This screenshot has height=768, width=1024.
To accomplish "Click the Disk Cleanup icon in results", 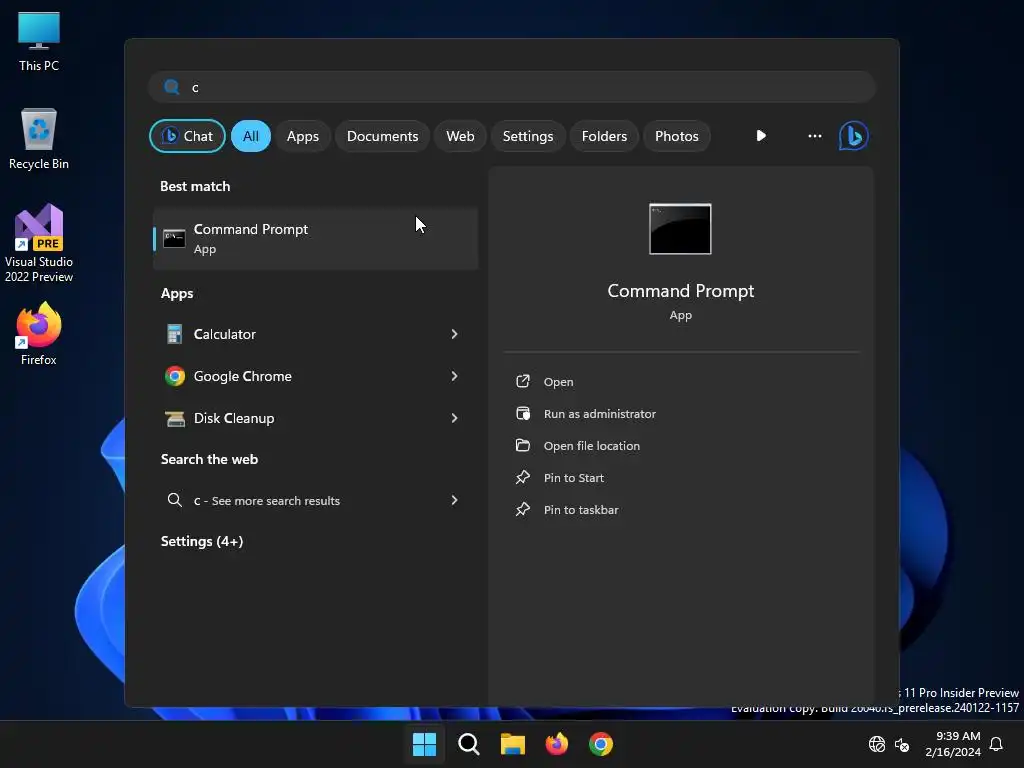I will click(x=175, y=418).
